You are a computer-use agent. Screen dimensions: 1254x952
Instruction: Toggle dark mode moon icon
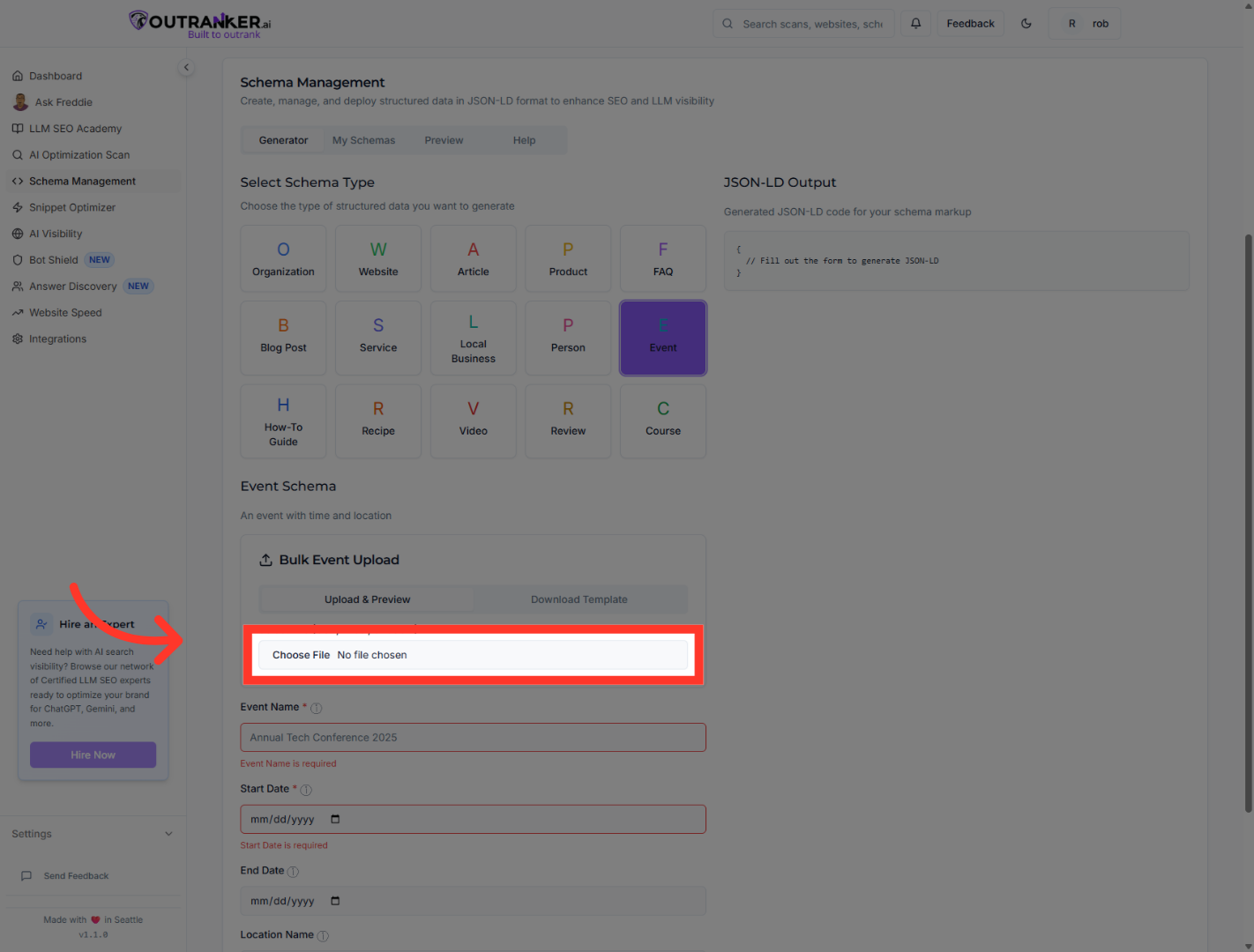[x=1026, y=24]
